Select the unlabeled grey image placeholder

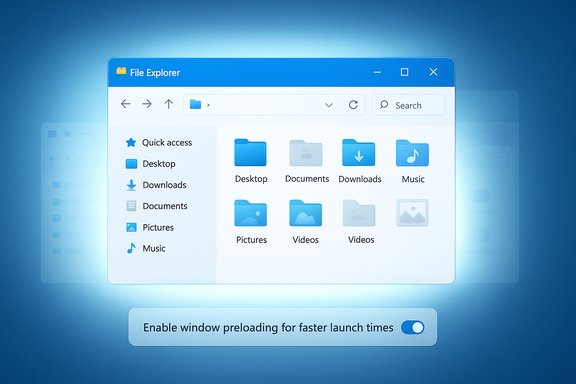(x=412, y=213)
